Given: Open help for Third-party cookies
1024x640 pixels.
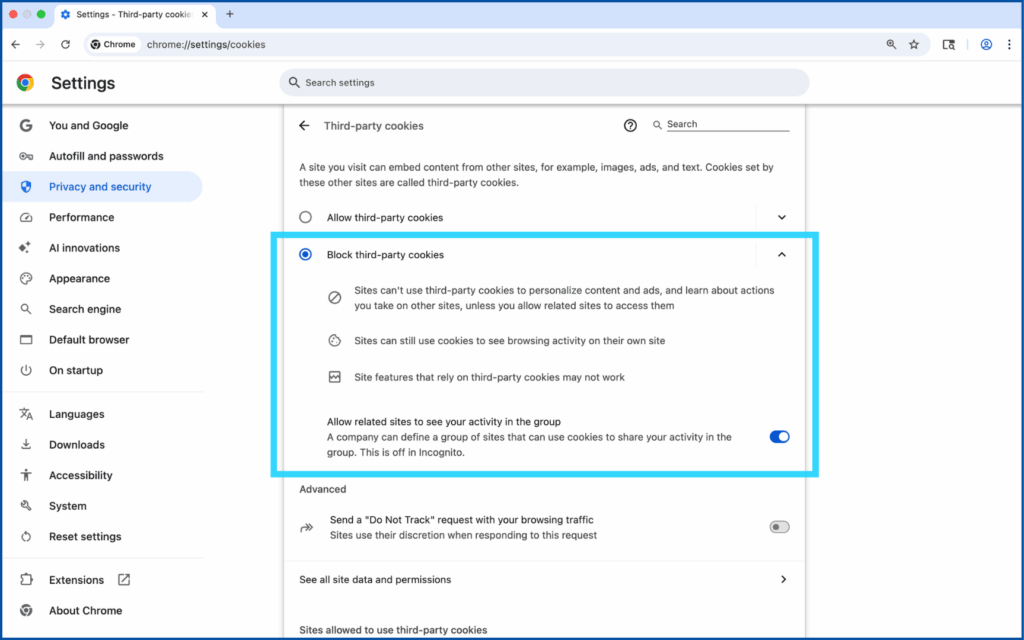Looking at the screenshot, I should pos(630,125).
